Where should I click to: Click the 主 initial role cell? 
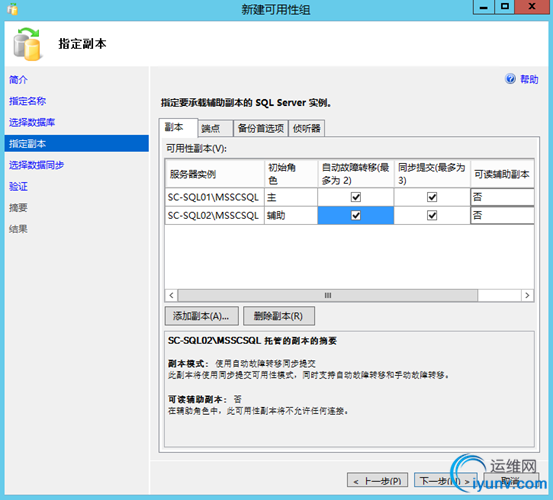pyautogui.click(x=291, y=197)
